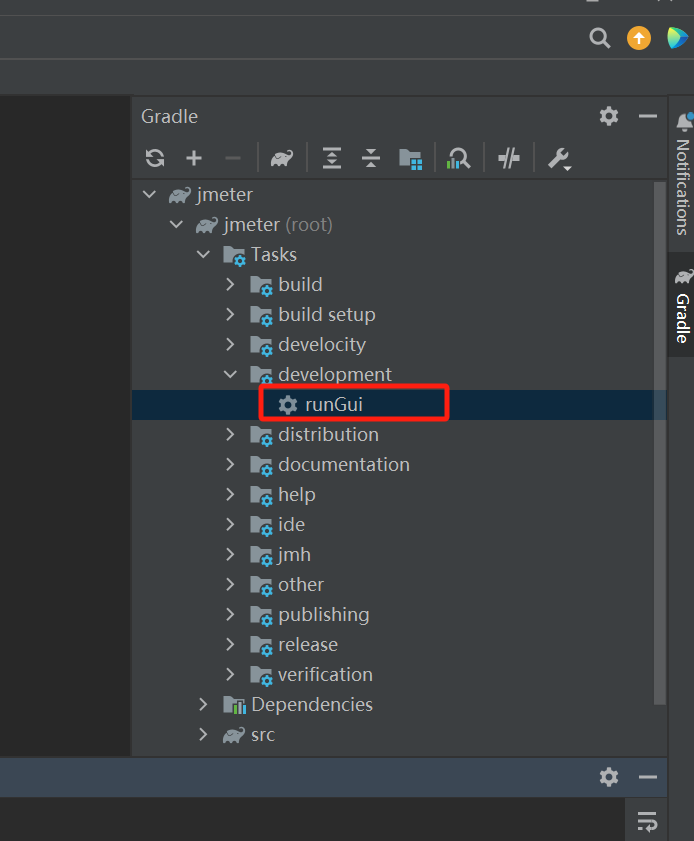Select the publishing folder label

tap(323, 615)
